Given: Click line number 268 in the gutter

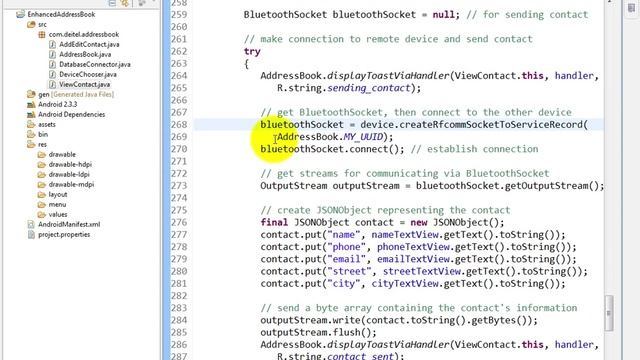Looking at the screenshot, I should [179, 124].
